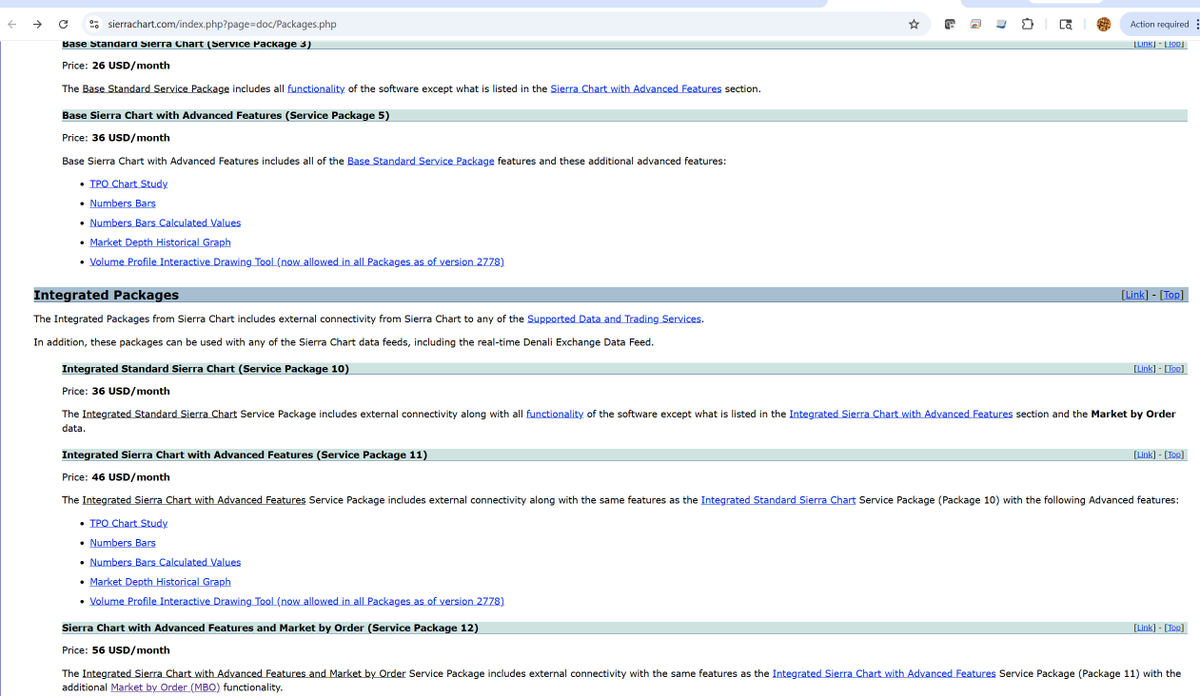
Task: Click [Link] for Service Package 11 heading
Action: point(1145,455)
